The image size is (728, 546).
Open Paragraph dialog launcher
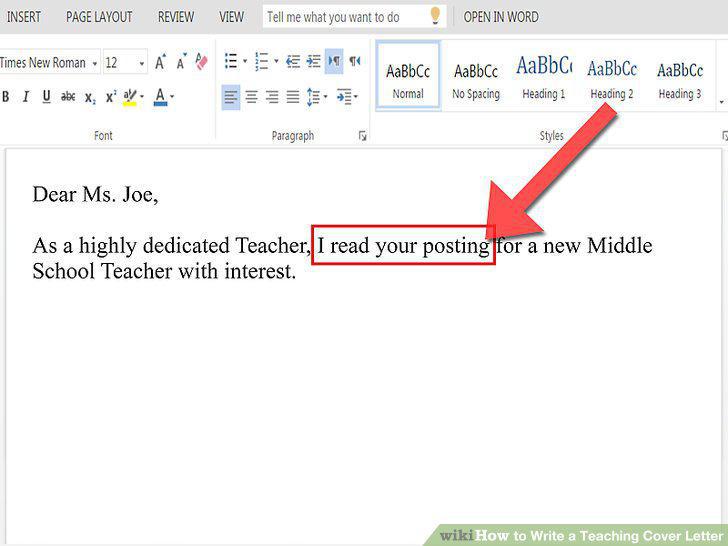(363, 136)
